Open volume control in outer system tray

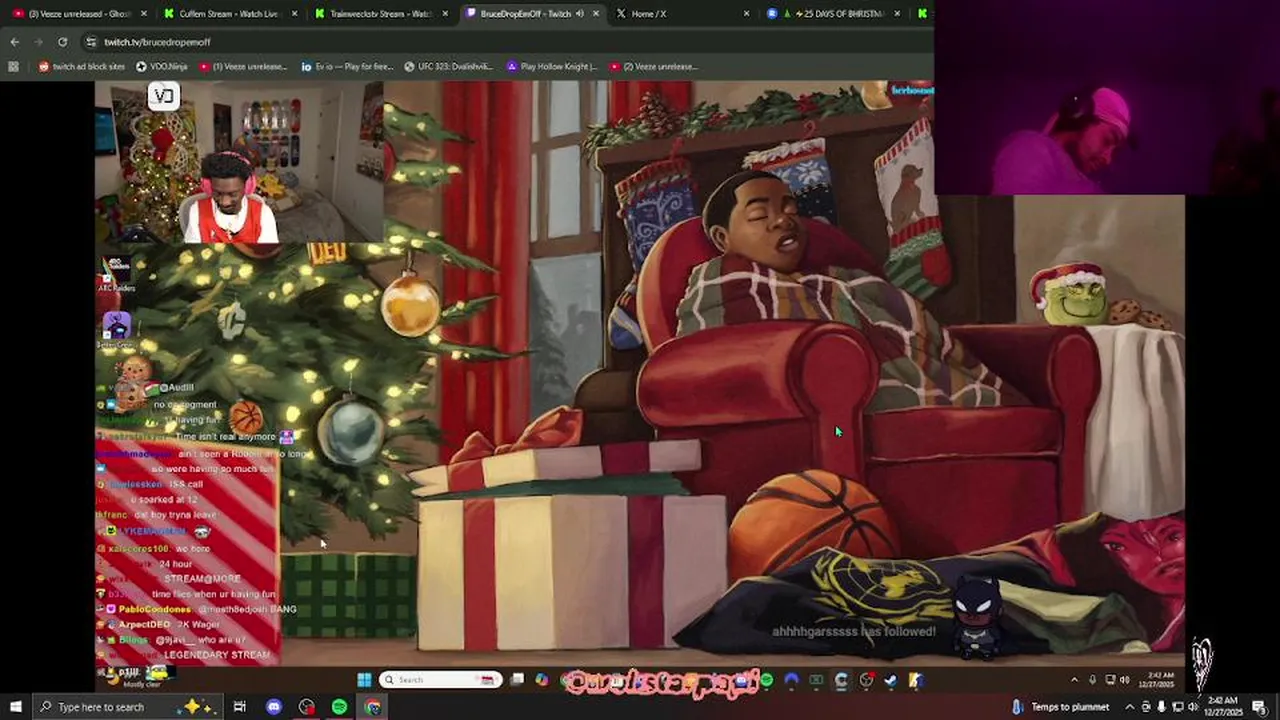coord(1192,707)
